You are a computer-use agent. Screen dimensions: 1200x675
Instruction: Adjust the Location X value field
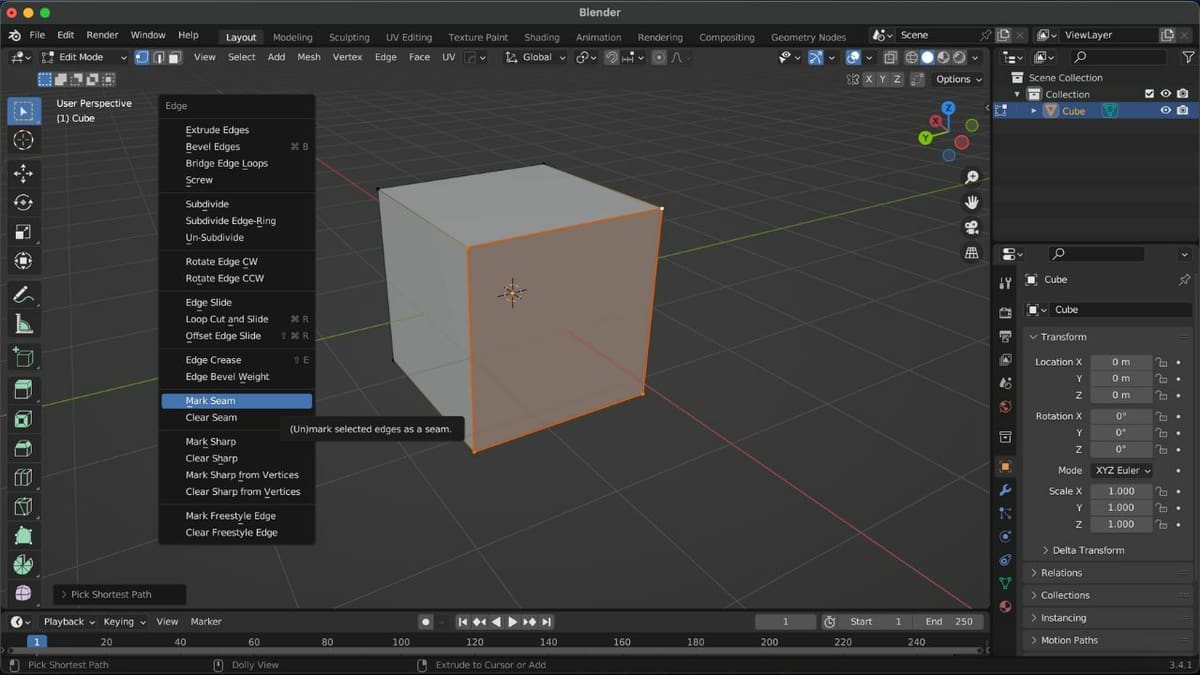pos(1121,362)
